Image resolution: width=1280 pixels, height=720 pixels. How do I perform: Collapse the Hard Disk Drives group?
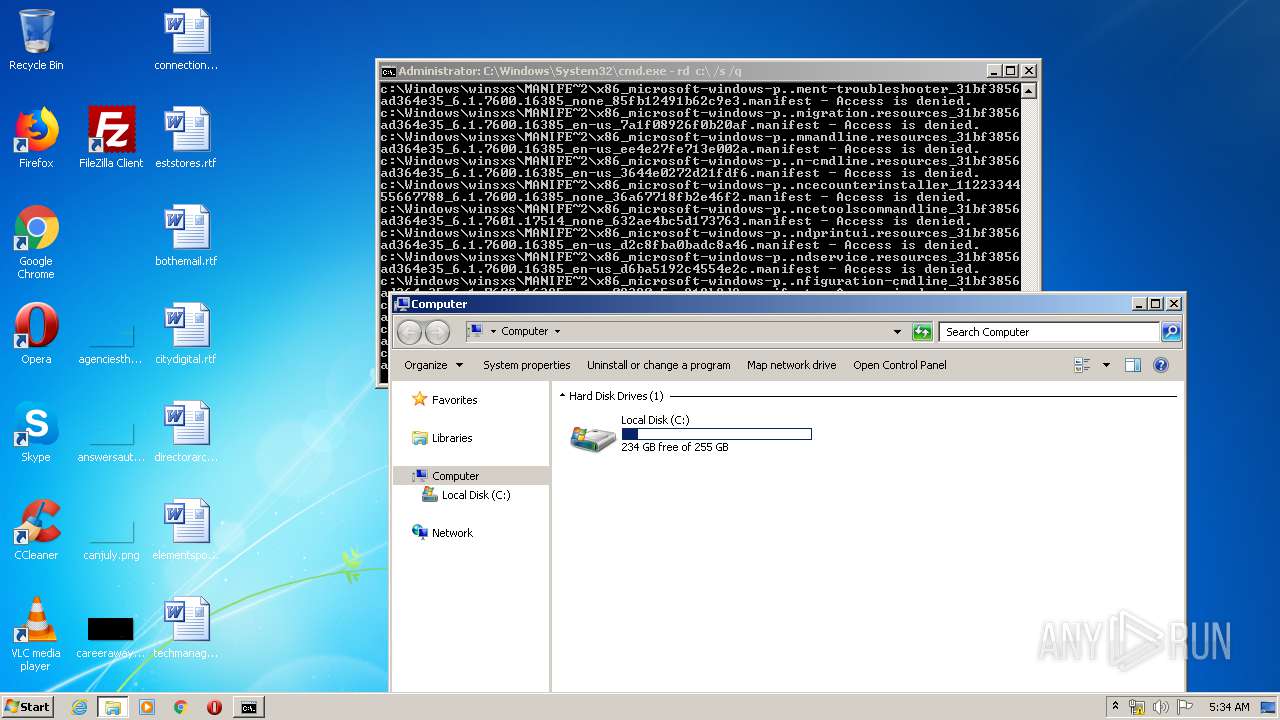click(562, 396)
